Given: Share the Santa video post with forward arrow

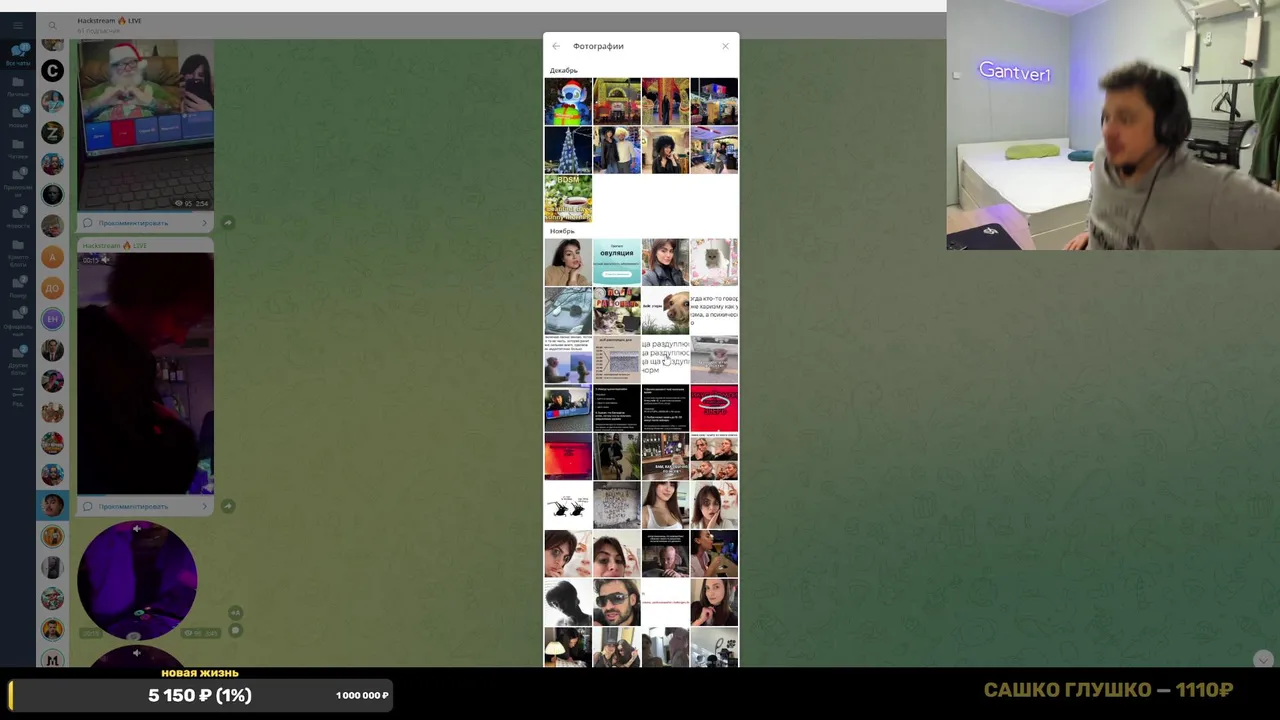Looking at the screenshot, I should point(228,223).
